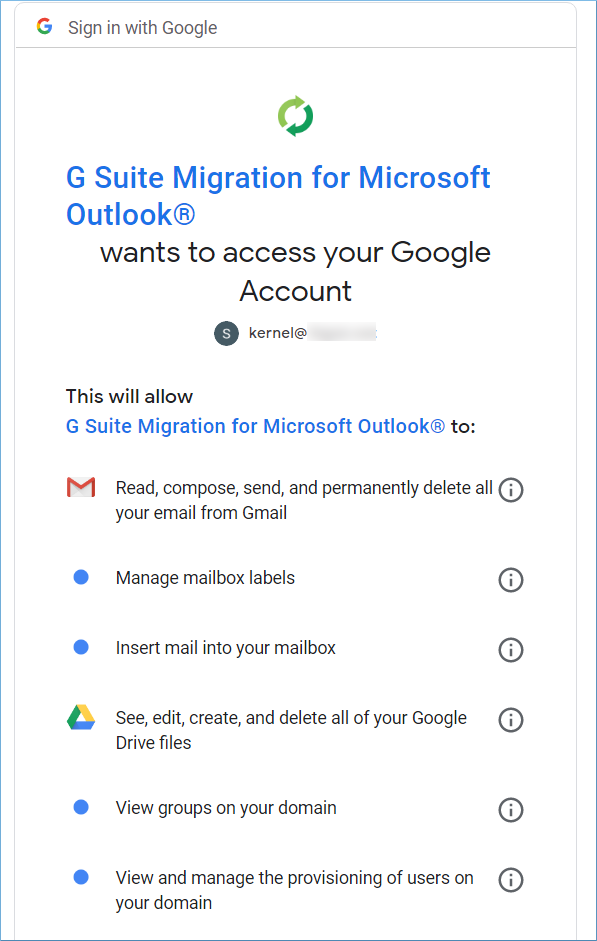
Task: Click the Sign in with Google header text
Action: (x=143, y=28)
